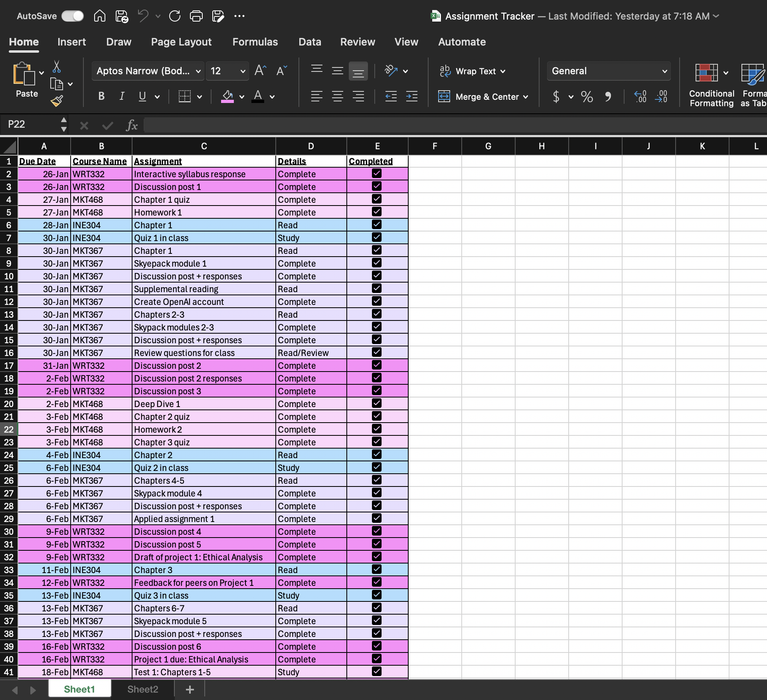Click Format as Table button
The width and height of the screenshot is (767, 700).
[x=753, y=86]
